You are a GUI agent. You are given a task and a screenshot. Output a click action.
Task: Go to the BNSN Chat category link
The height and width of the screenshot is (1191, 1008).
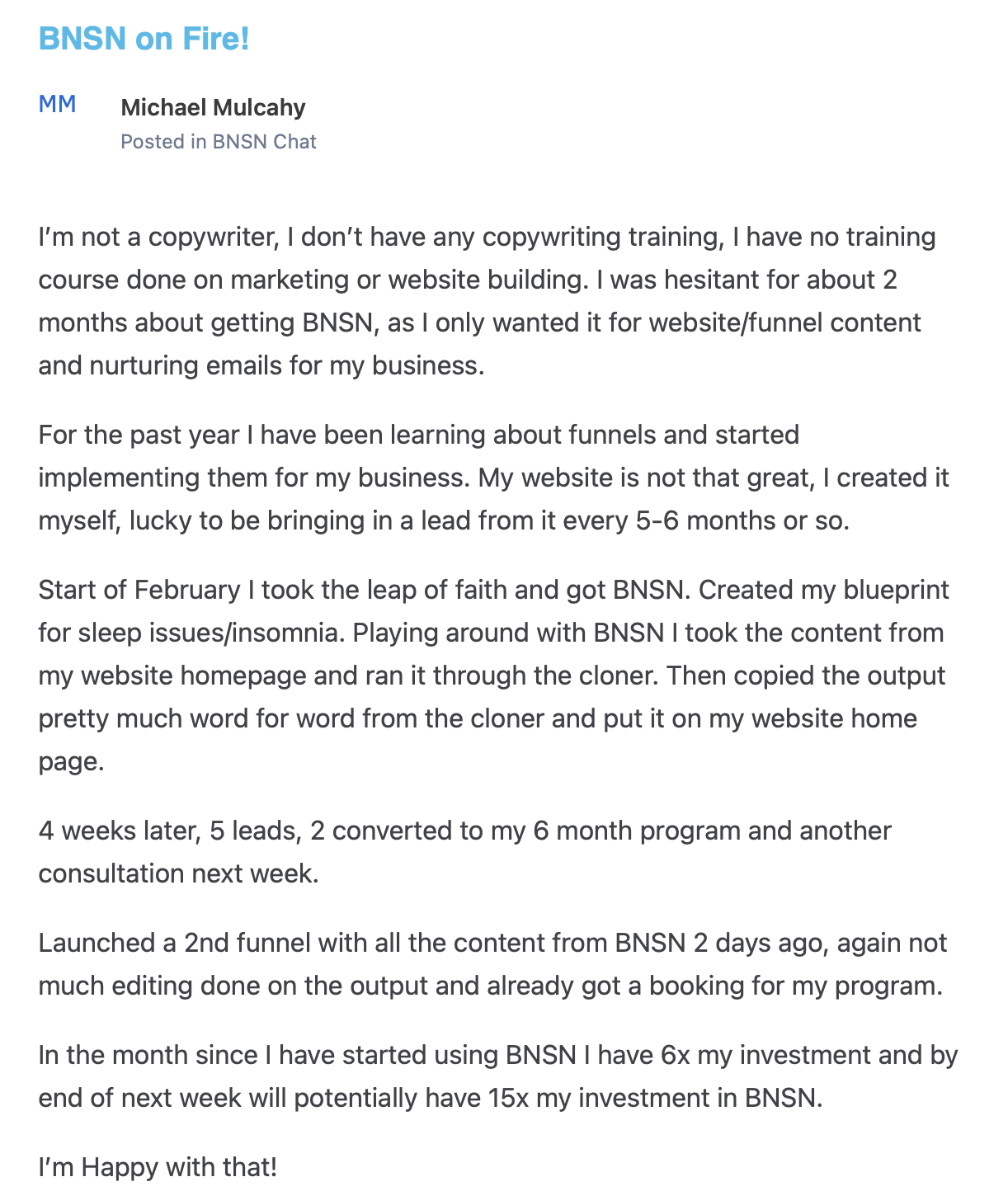pyautogui.click(x=264, y=142)
